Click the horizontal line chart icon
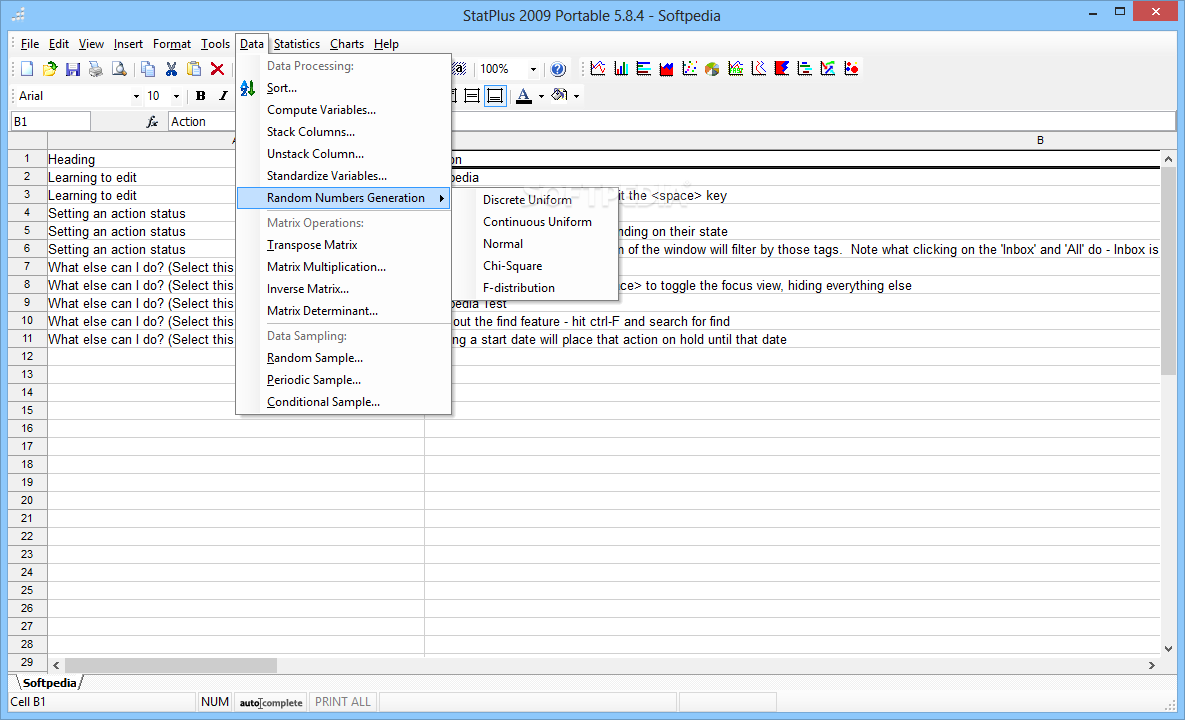The image size is (1185, 720). [x=759, y=69]
